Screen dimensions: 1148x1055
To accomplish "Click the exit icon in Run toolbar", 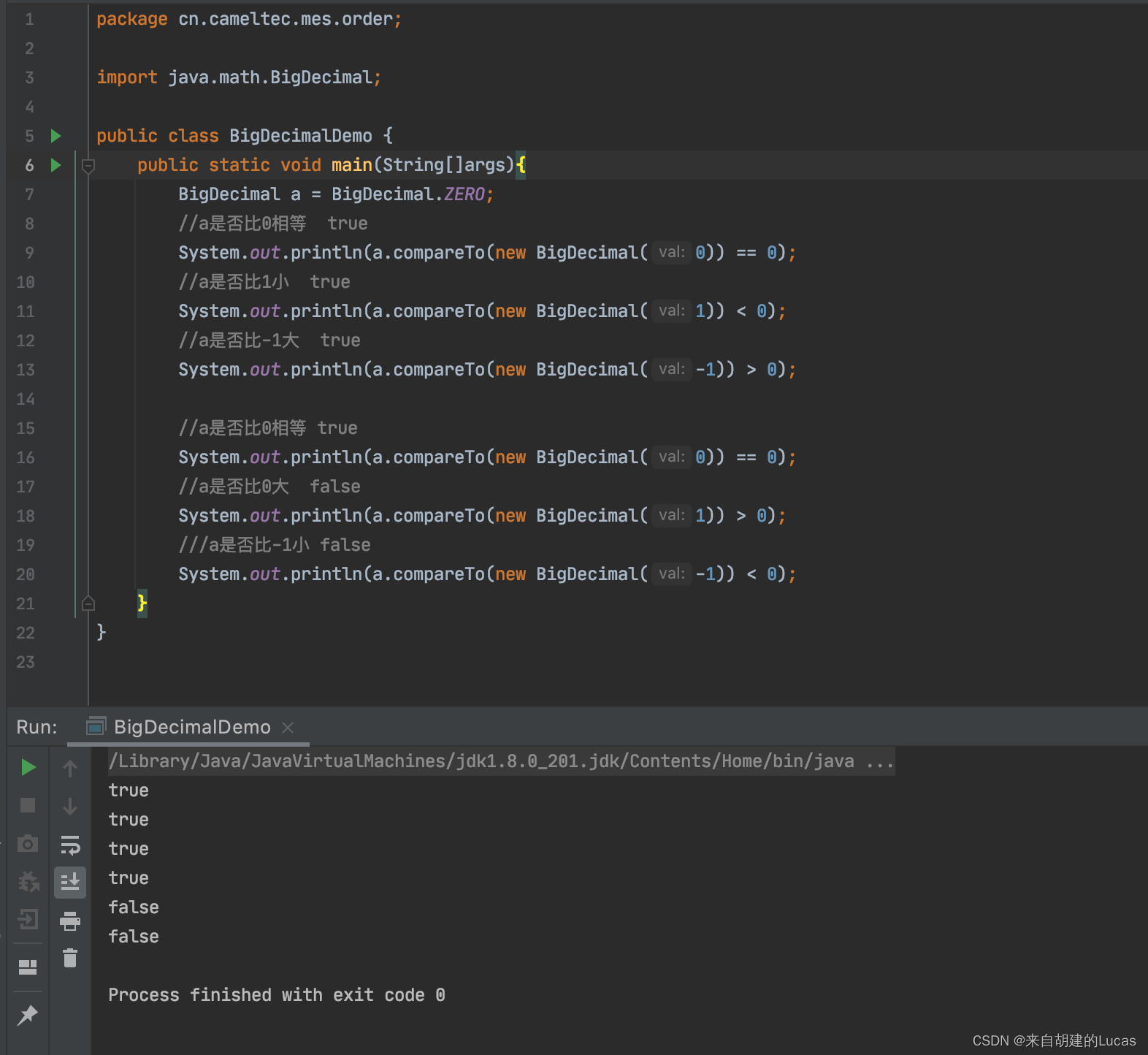I will point(28,918).
